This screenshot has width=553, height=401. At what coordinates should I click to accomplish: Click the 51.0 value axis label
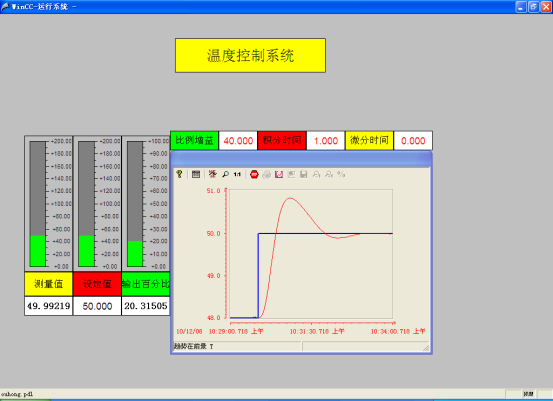213,191
